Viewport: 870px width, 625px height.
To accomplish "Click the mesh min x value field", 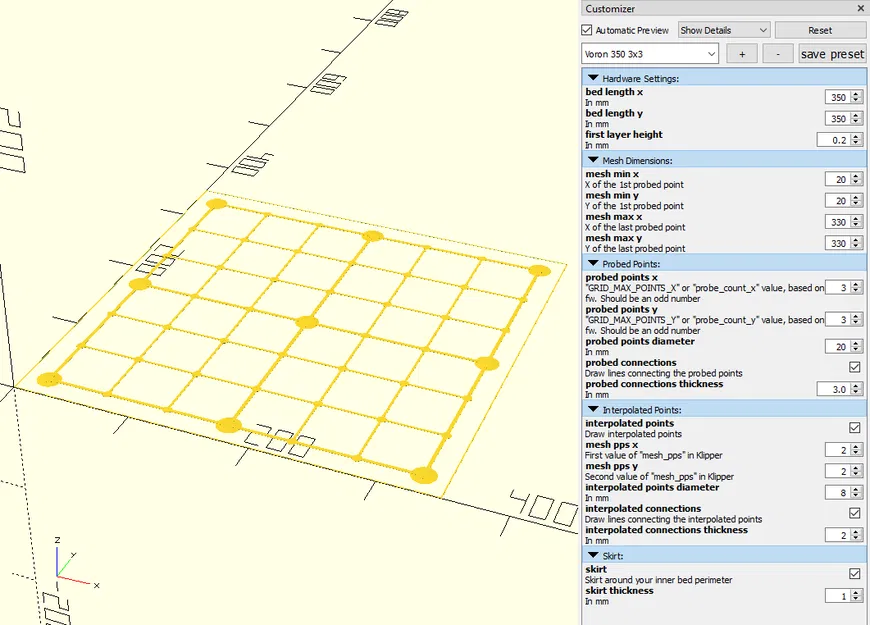I will tap(838, 179).
